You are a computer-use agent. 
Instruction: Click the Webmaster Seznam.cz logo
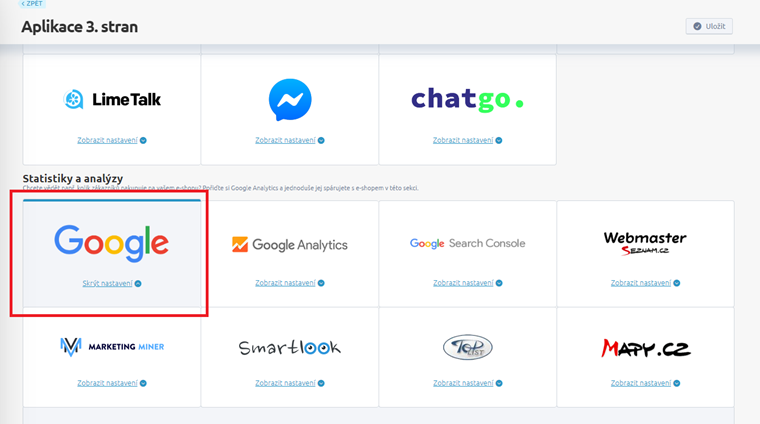[645, 243]
